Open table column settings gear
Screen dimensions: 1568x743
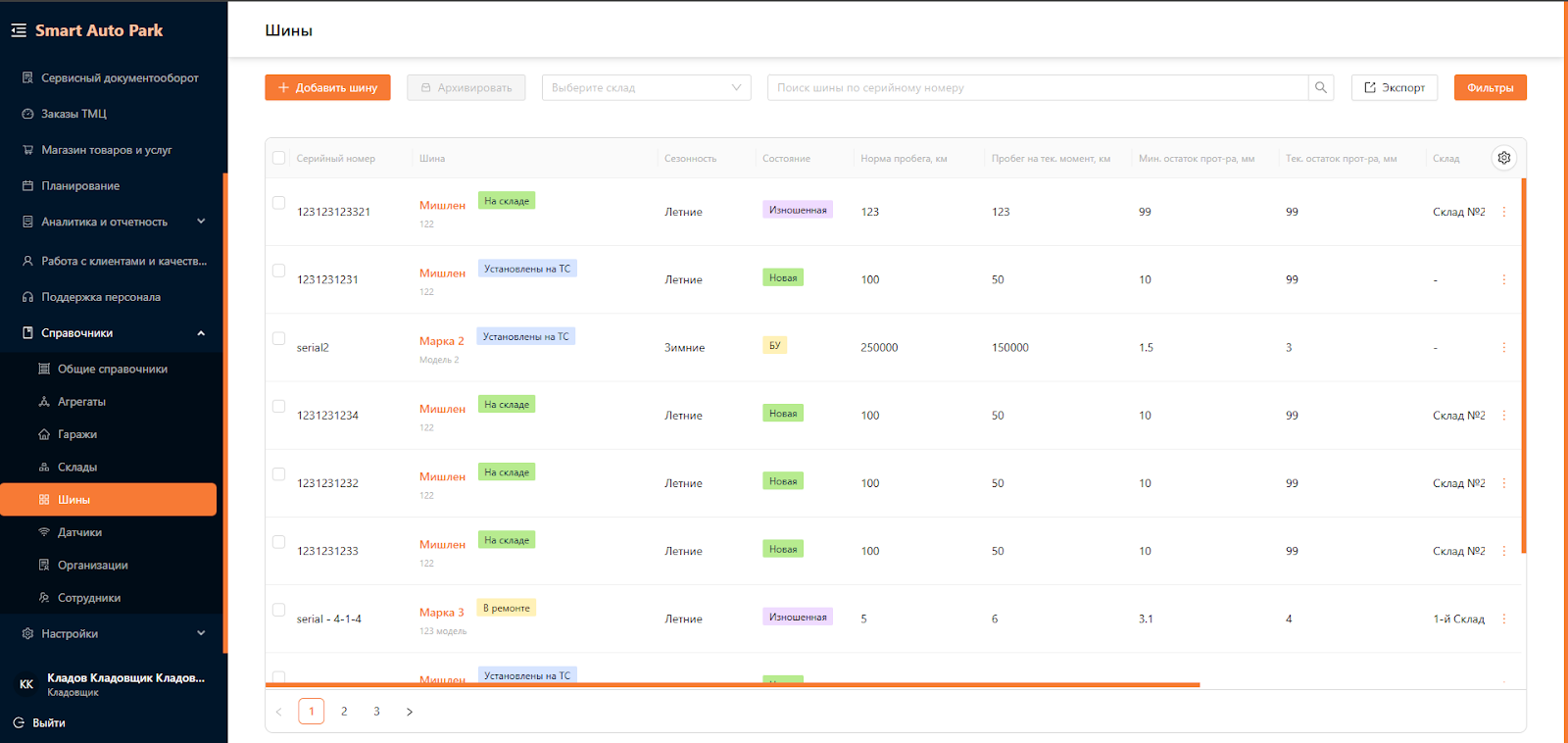coord(1503,158)
